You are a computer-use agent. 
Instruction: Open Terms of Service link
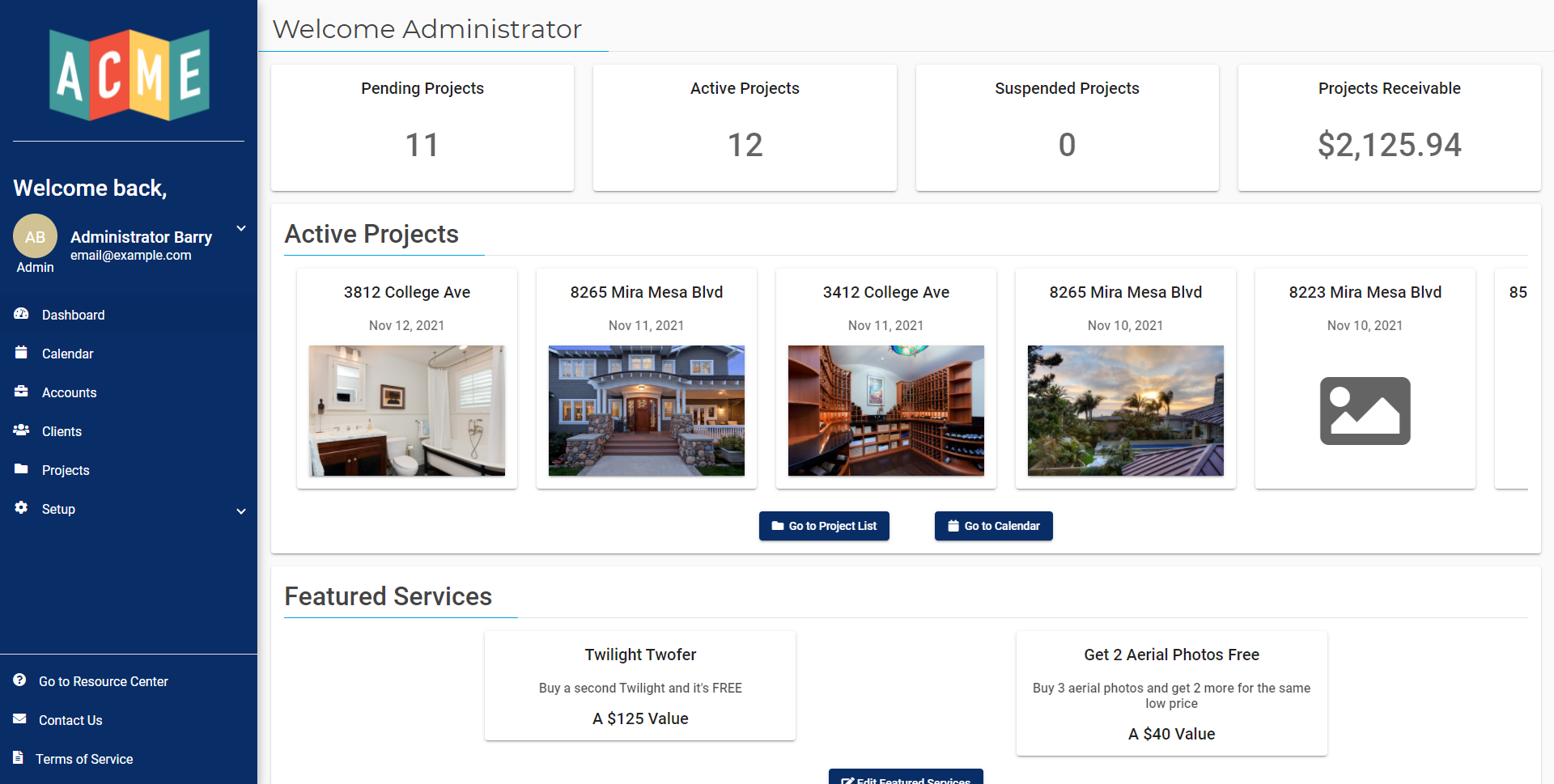pos(84,759)
